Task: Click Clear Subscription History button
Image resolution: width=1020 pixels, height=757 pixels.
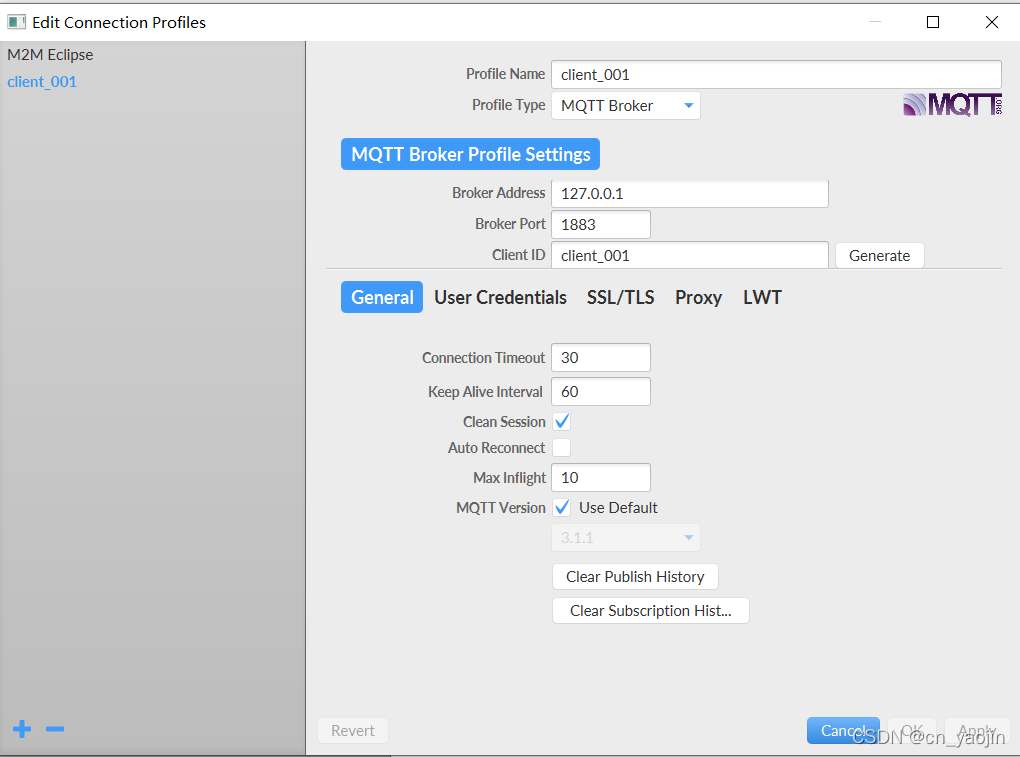Action: (650, 611)
